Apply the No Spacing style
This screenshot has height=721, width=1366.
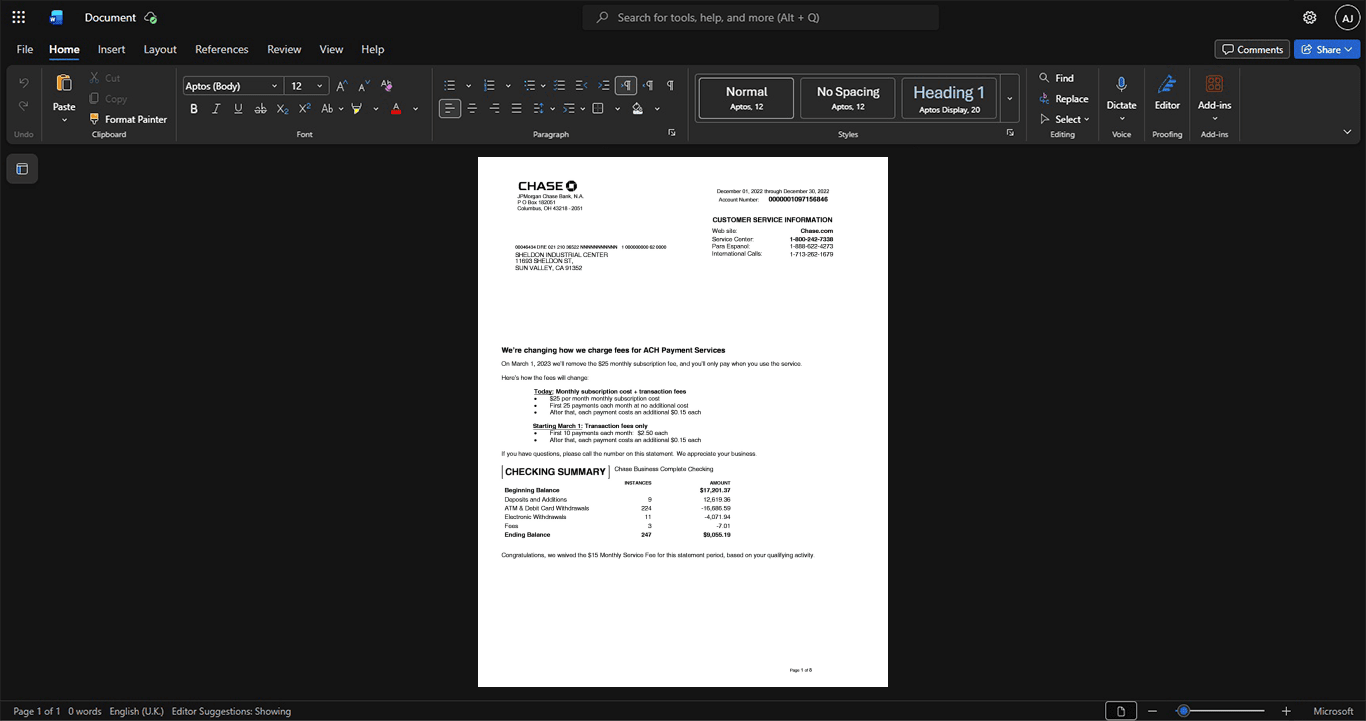(x=848, y=98)
